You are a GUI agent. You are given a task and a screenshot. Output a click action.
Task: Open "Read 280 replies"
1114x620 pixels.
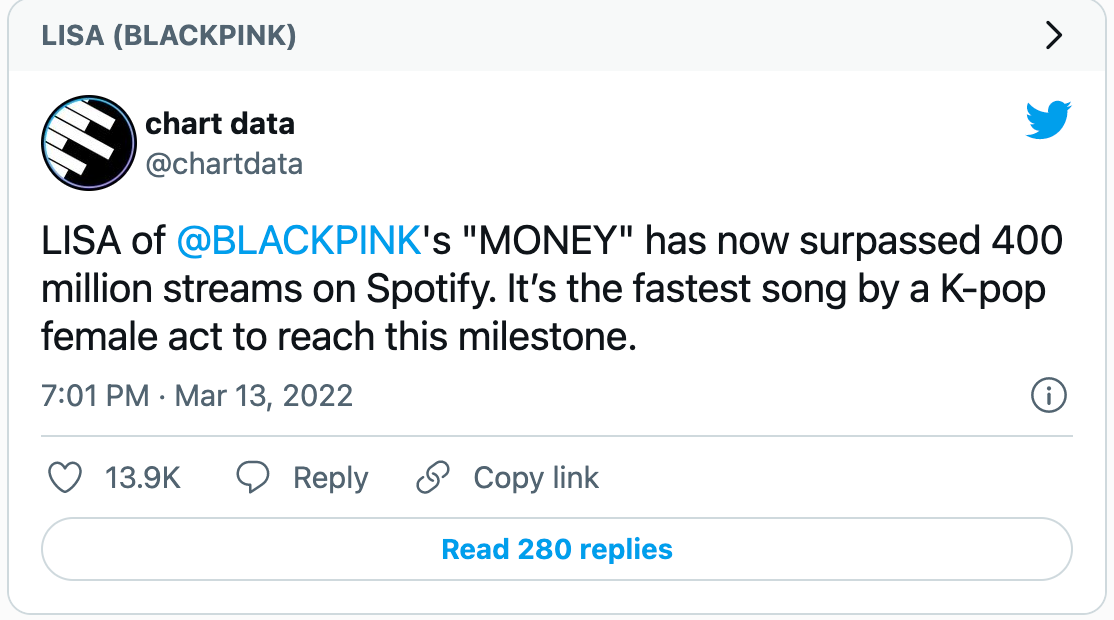pos(557,549)
